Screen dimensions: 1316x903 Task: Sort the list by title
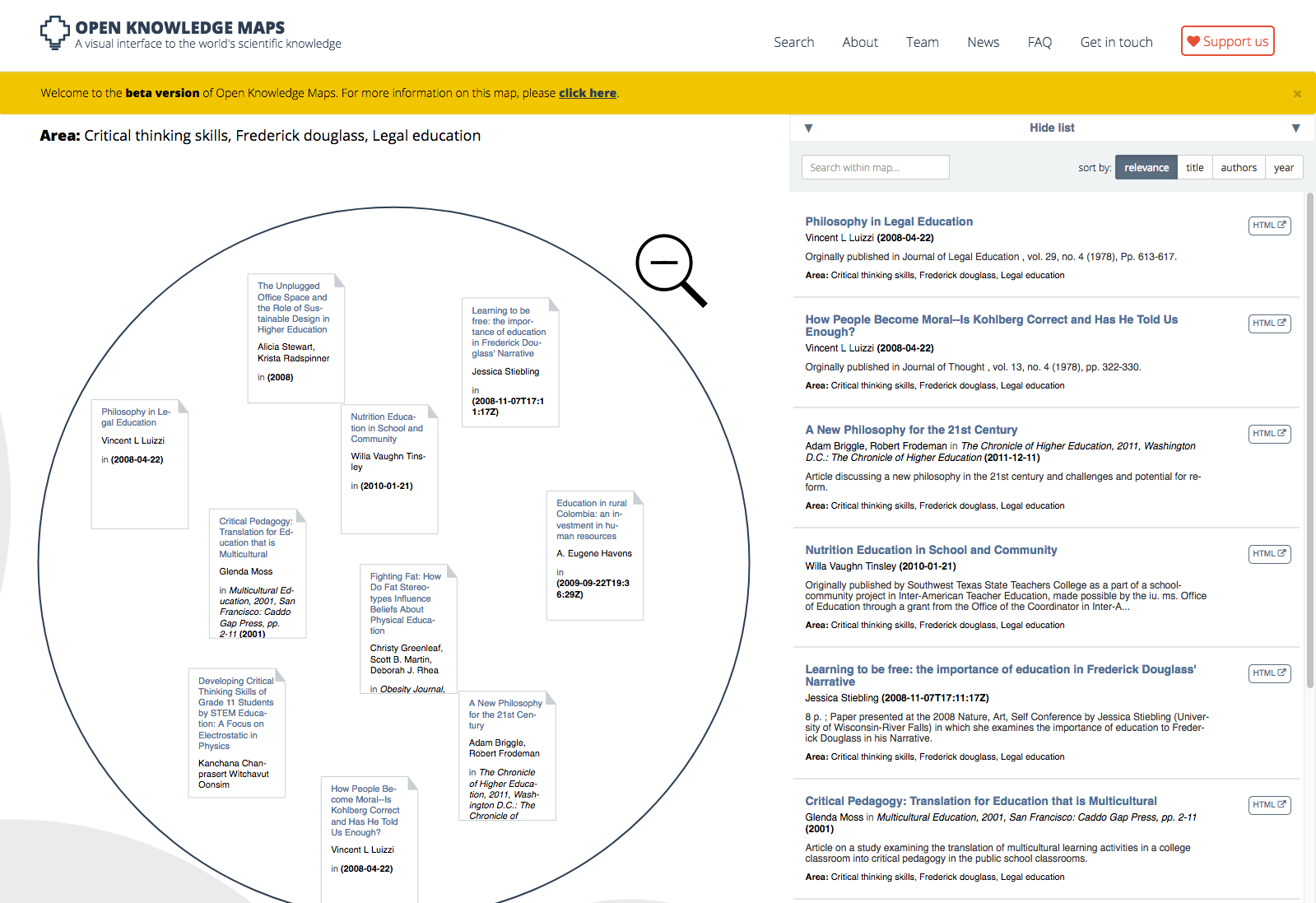tap(1195, 167)
